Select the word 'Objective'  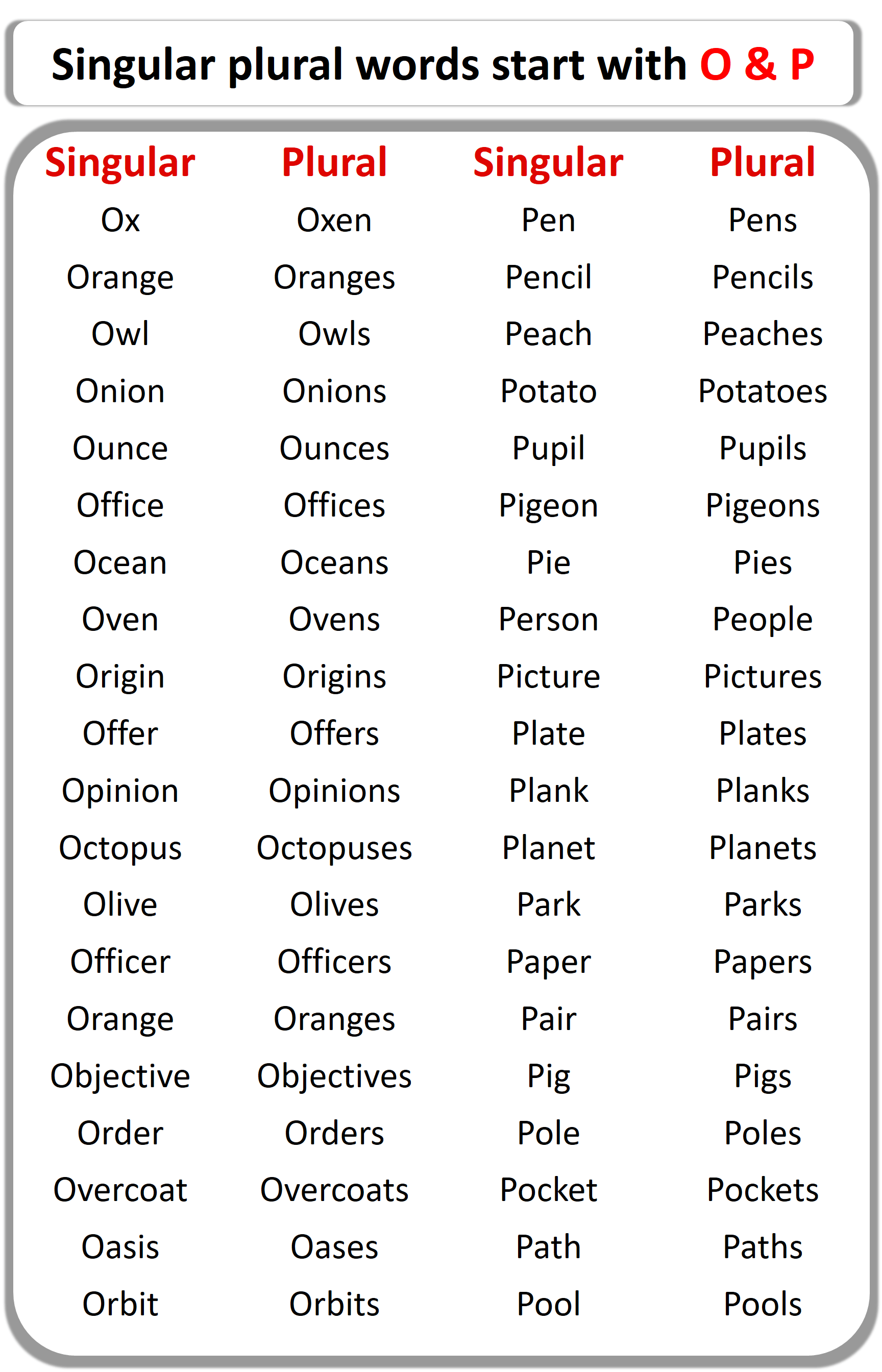pos(120,1076)
